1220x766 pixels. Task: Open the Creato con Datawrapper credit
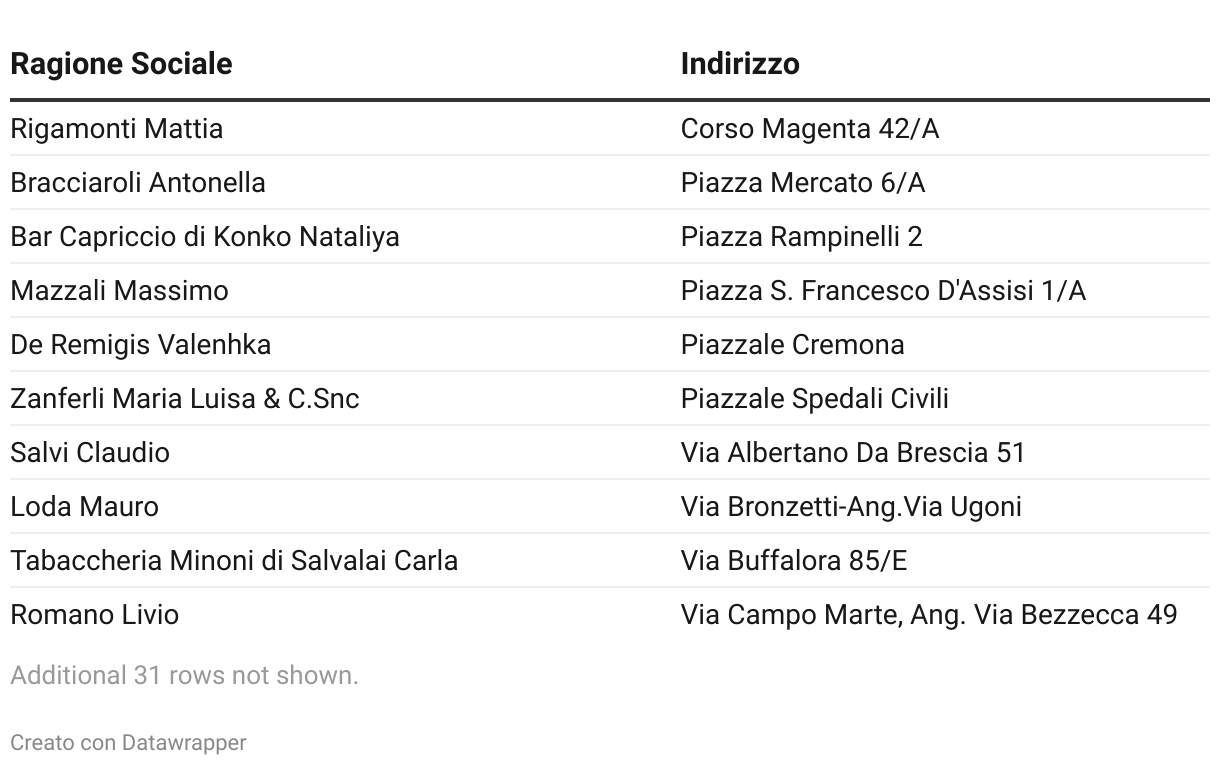[128, 743]
